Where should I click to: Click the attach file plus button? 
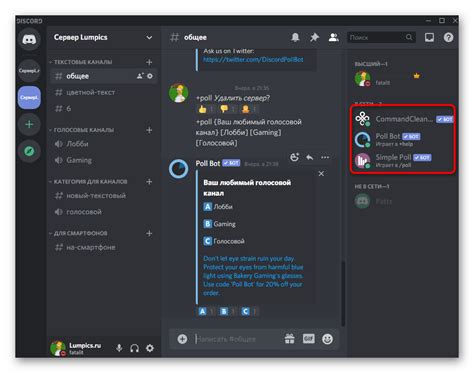(182, 339)
